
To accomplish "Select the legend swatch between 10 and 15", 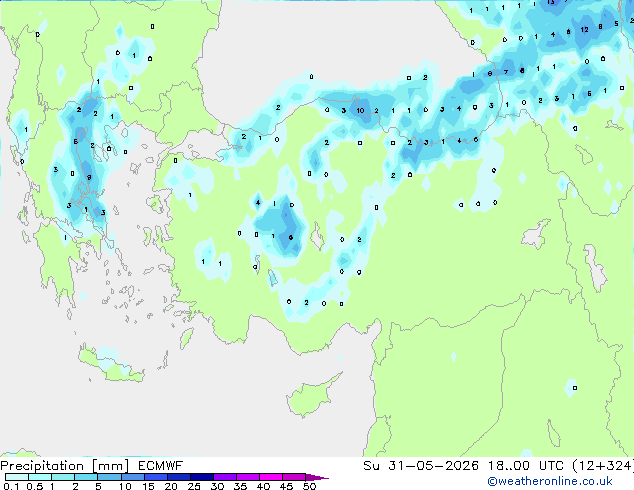I will coord(132,477).
